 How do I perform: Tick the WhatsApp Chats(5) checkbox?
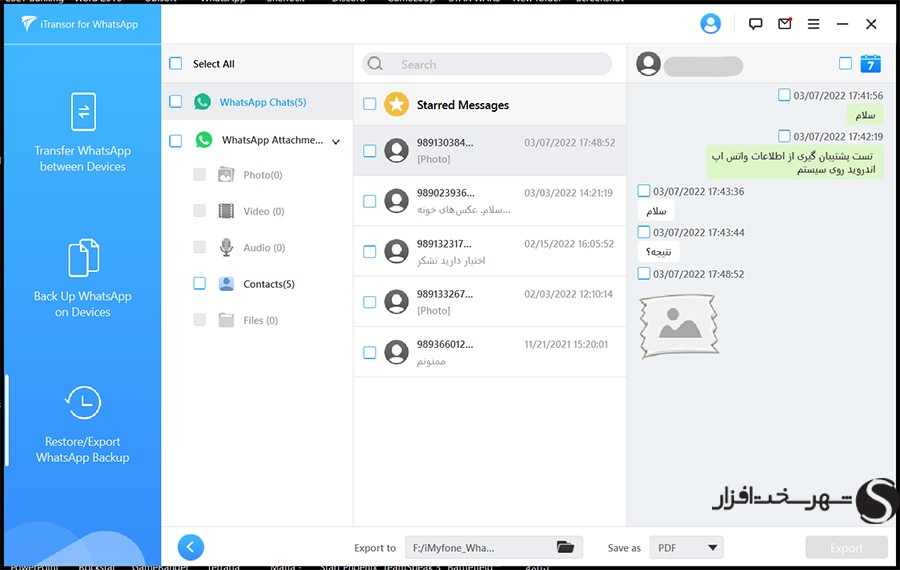(176, 102)
